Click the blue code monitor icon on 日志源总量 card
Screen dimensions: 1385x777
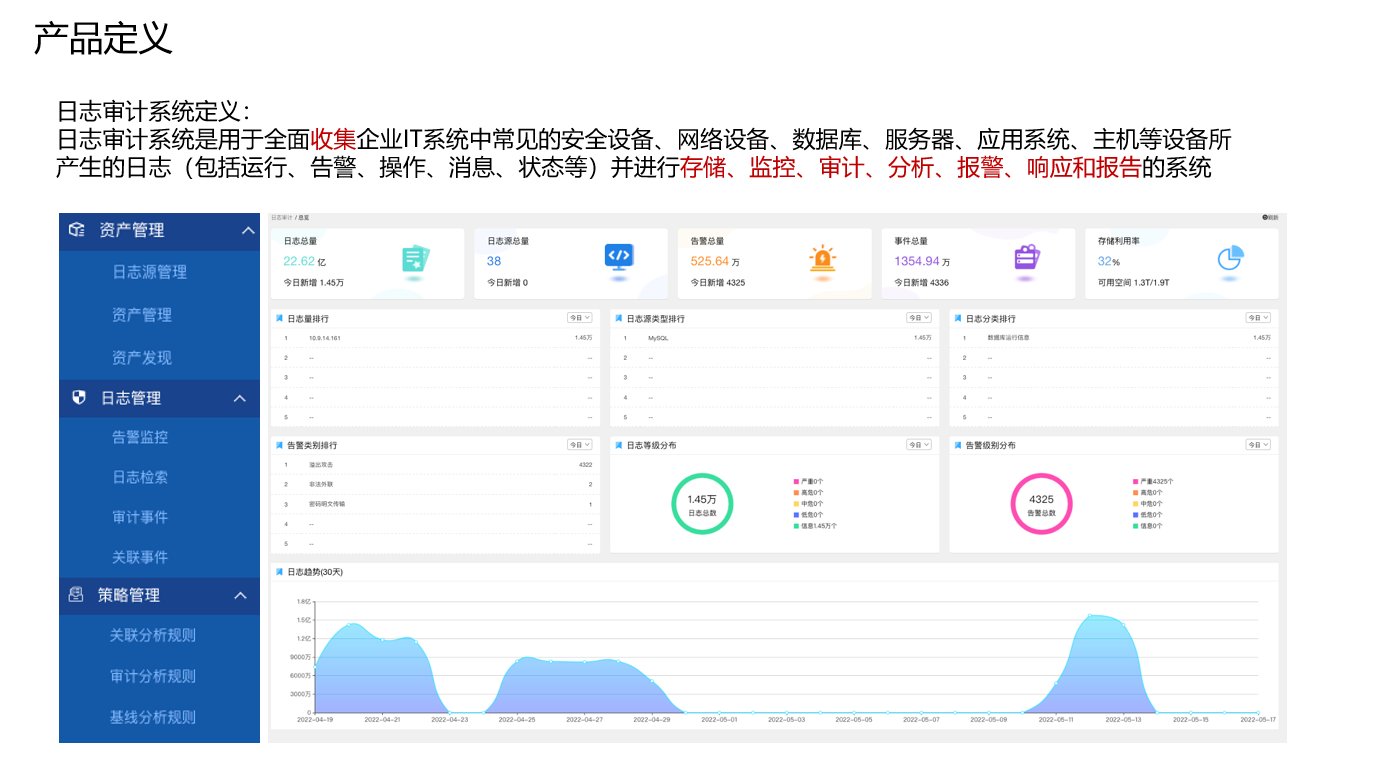tap(619, 257)
